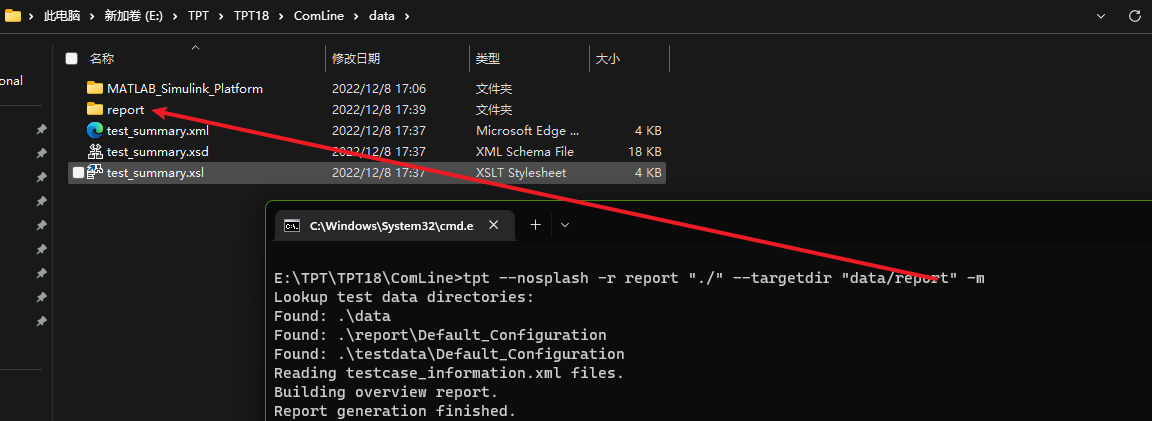Click the data segment in the breadcrumb
Screen dimensions: 1152x421
pos(382,15)
